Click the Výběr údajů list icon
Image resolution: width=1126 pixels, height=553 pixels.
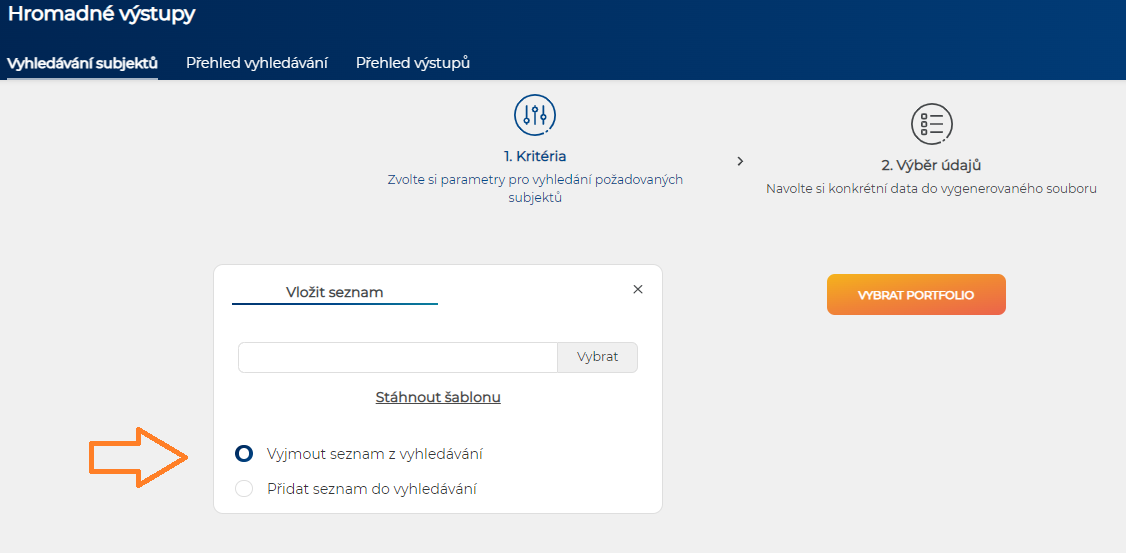(x=931, y=124)
